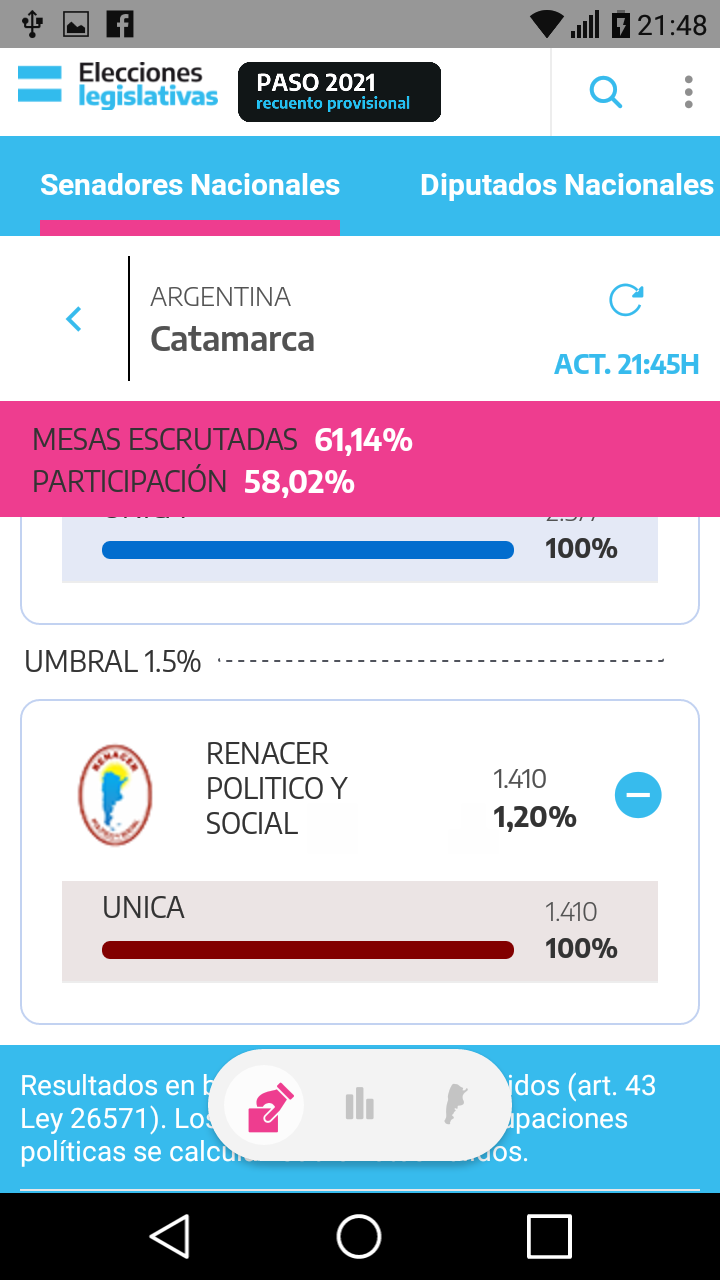Image resolution: width=720 pixels, height=1280 pixels.
Task: Select the bar chart icon in floating bar
Action: [359, 1105]
